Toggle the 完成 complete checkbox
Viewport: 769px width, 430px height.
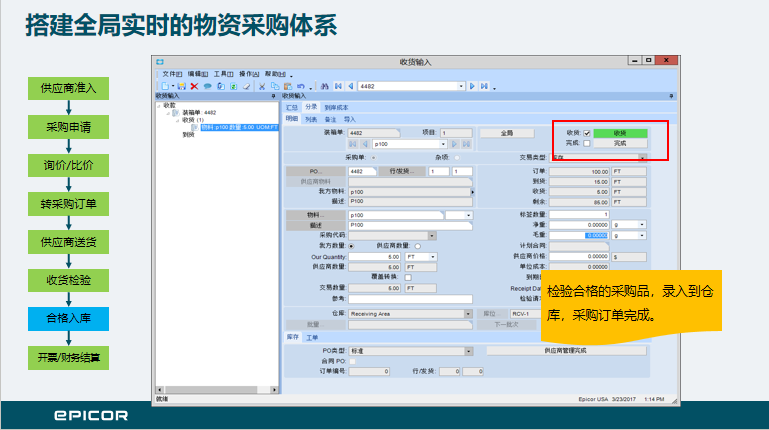(x=587, y=144)
